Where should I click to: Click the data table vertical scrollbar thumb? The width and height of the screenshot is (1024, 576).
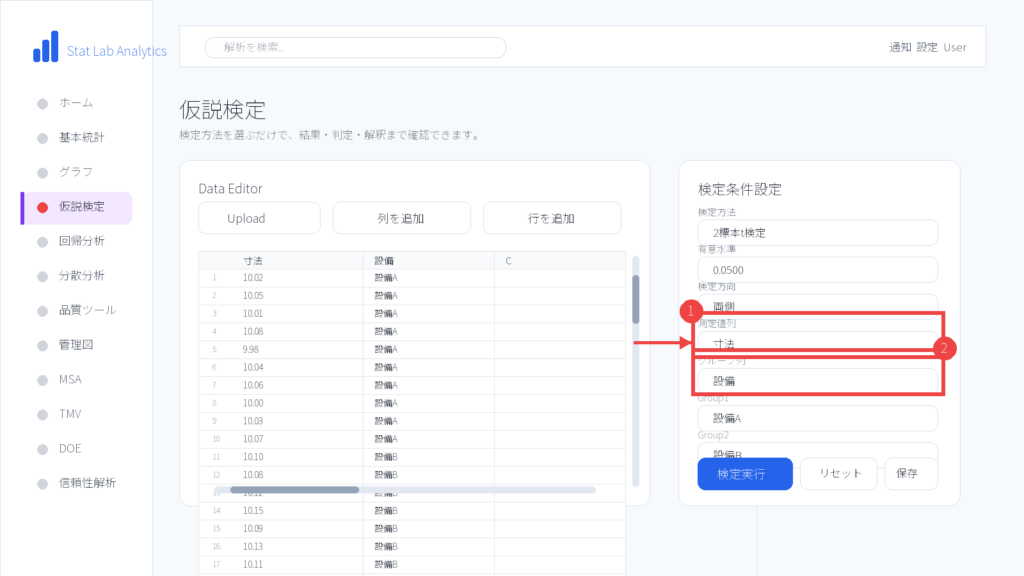click(x=635, y=300)
